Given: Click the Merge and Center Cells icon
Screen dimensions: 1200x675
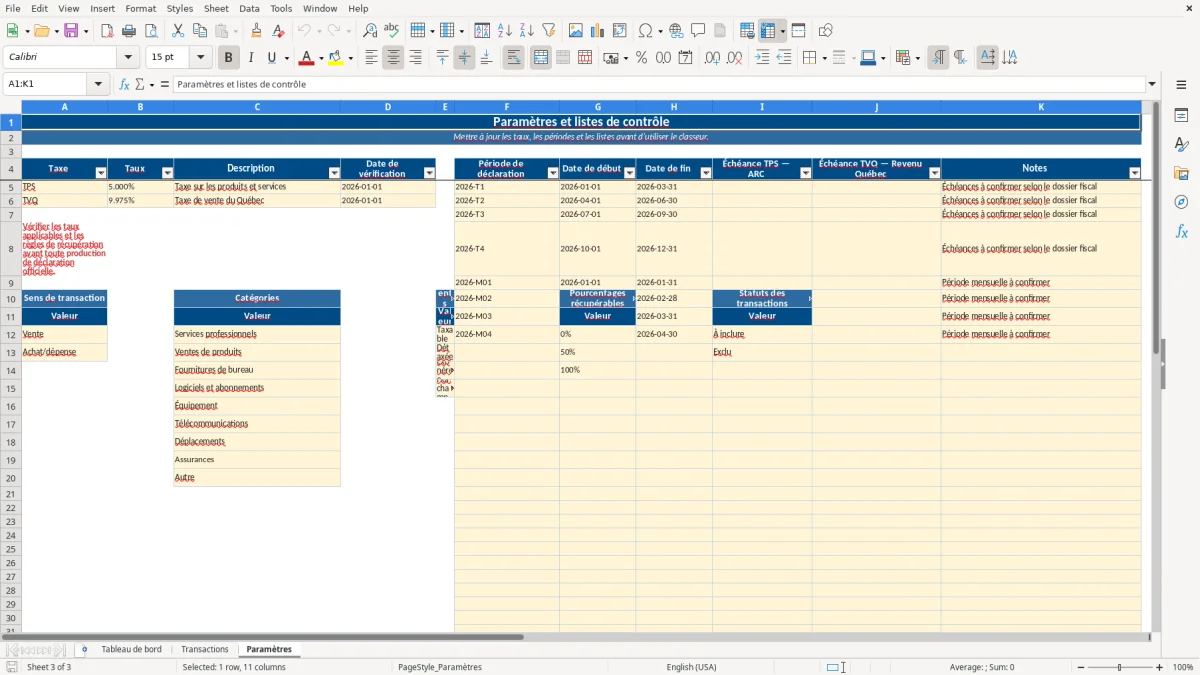Looking at the screenshot, I should 541,58.
